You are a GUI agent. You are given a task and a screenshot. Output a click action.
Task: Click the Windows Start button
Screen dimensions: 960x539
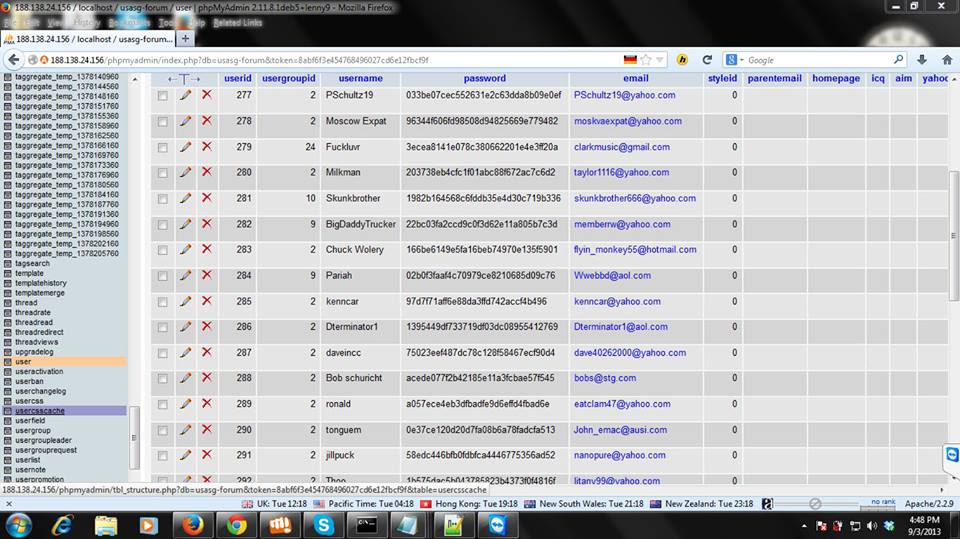(18, 526)
